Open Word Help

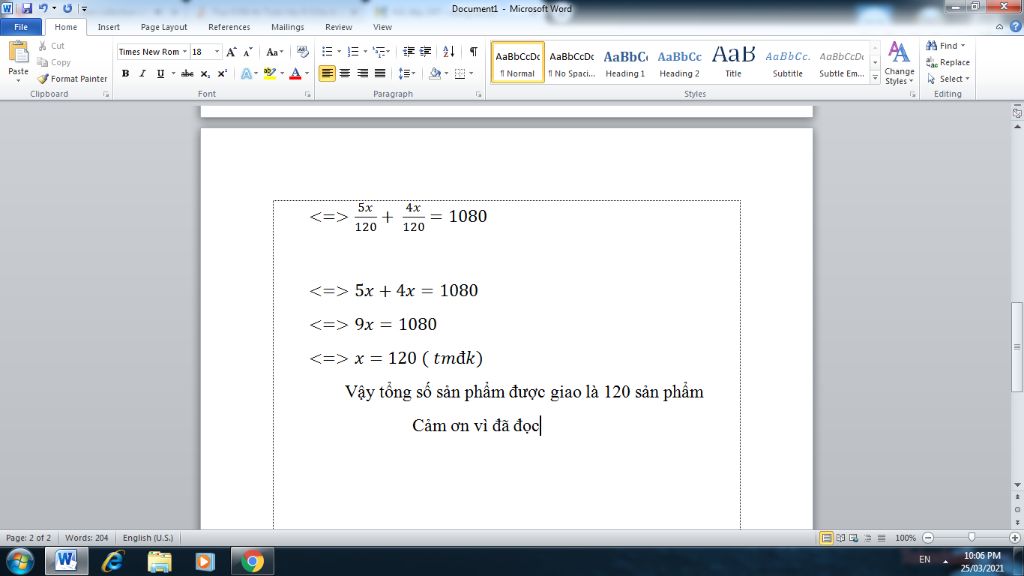coord(1016,27)
